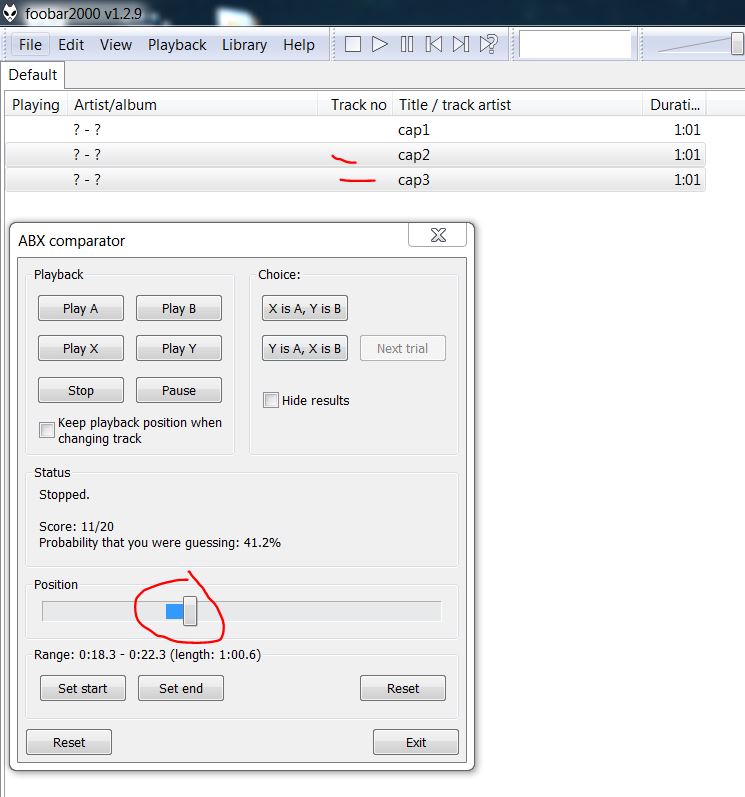Click the Pause toolbar icon

(x=407, y=44)
